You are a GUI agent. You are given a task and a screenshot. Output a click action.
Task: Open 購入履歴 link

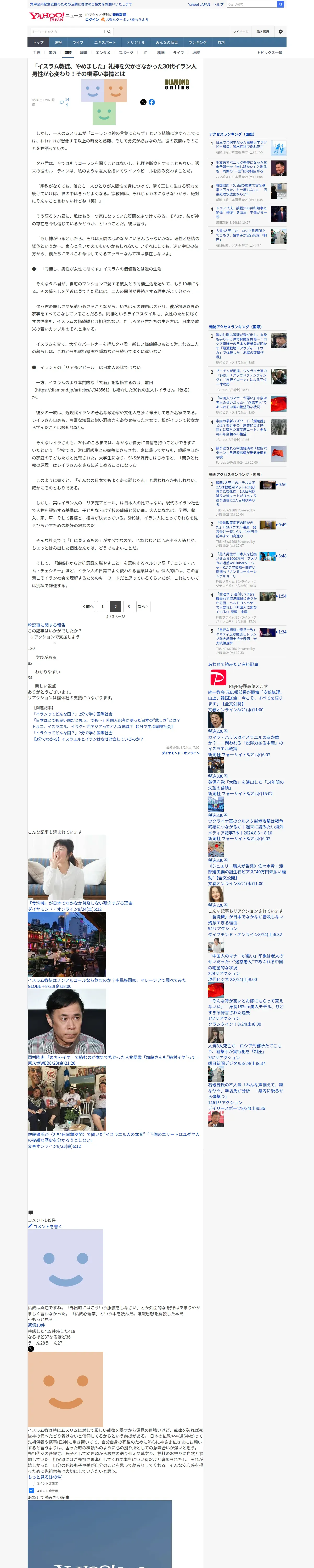[263, 32]
